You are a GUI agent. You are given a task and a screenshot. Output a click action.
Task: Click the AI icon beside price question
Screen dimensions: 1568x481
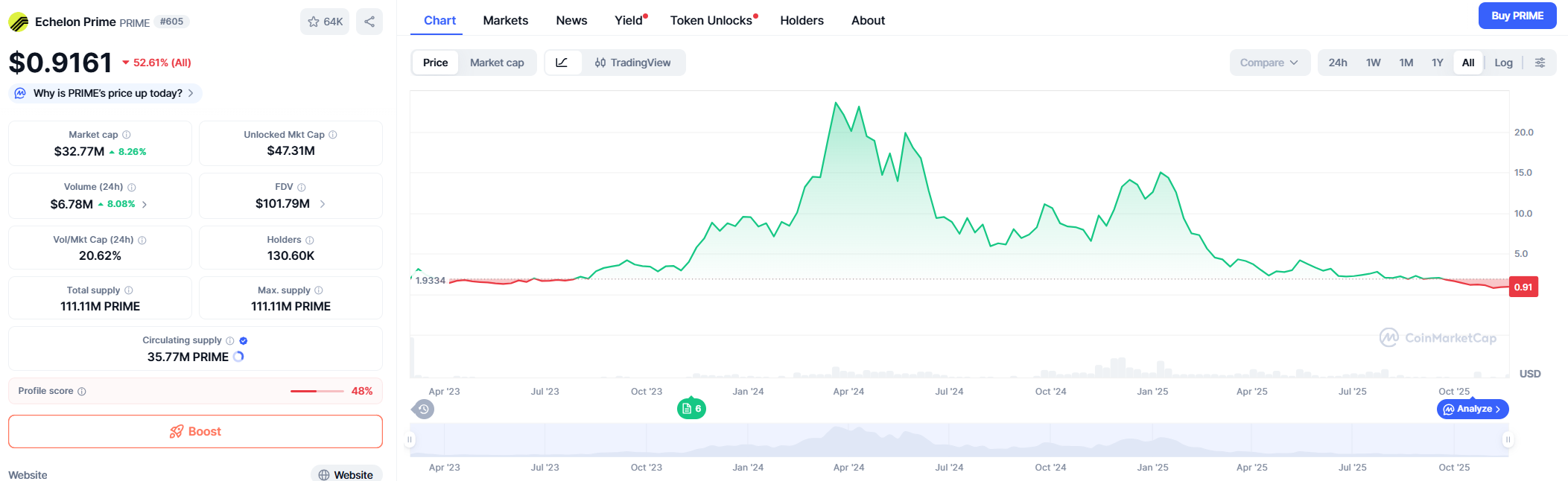(x=20, y=94)
